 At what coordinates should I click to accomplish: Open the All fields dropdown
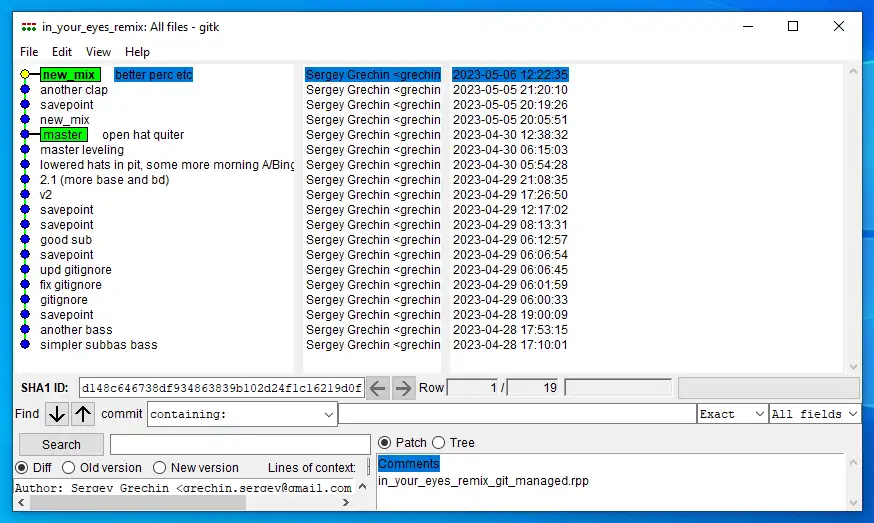click(x=814, y=414)
